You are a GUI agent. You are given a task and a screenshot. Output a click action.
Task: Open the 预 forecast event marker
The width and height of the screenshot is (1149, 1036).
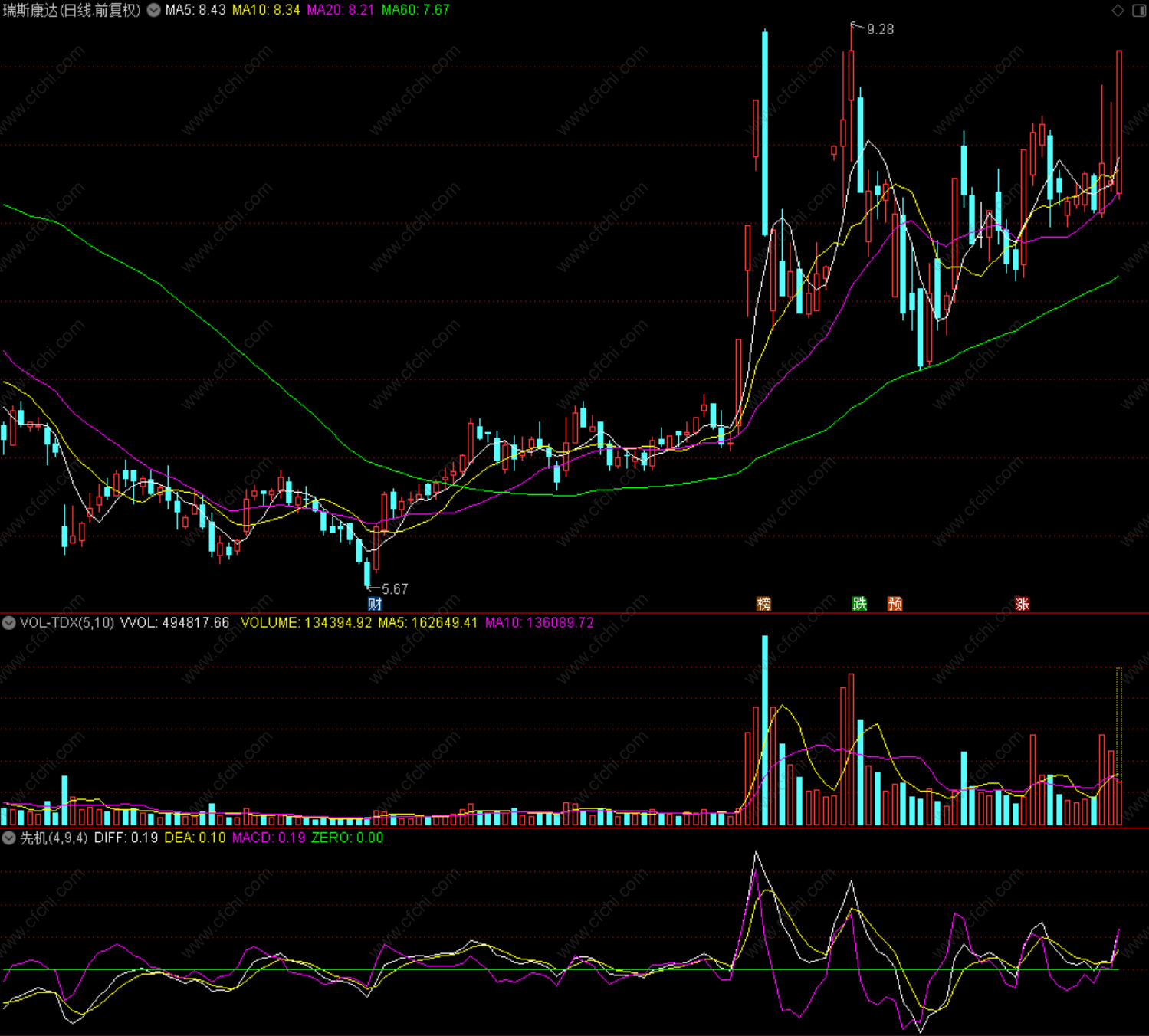(895, 604)
